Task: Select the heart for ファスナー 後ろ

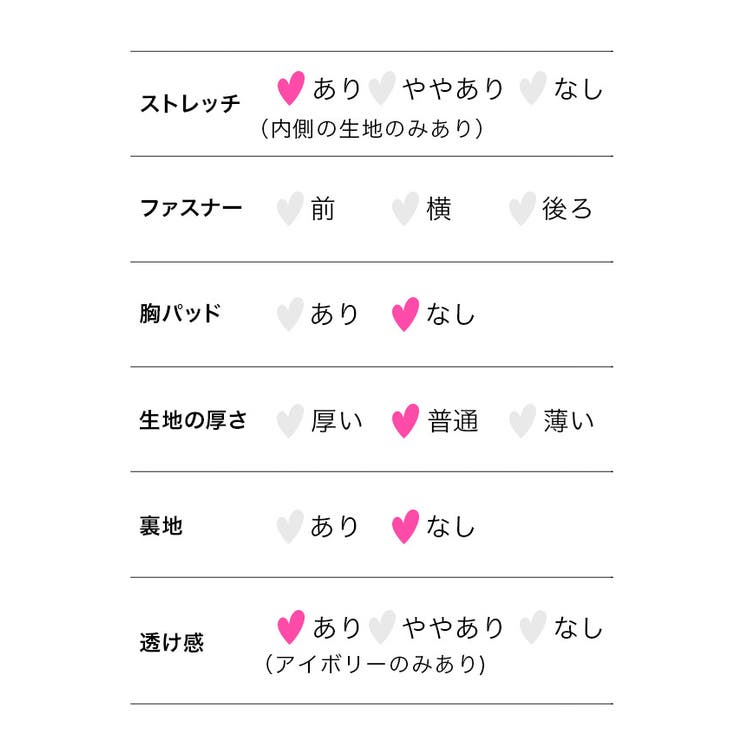Action: [522, 208]
